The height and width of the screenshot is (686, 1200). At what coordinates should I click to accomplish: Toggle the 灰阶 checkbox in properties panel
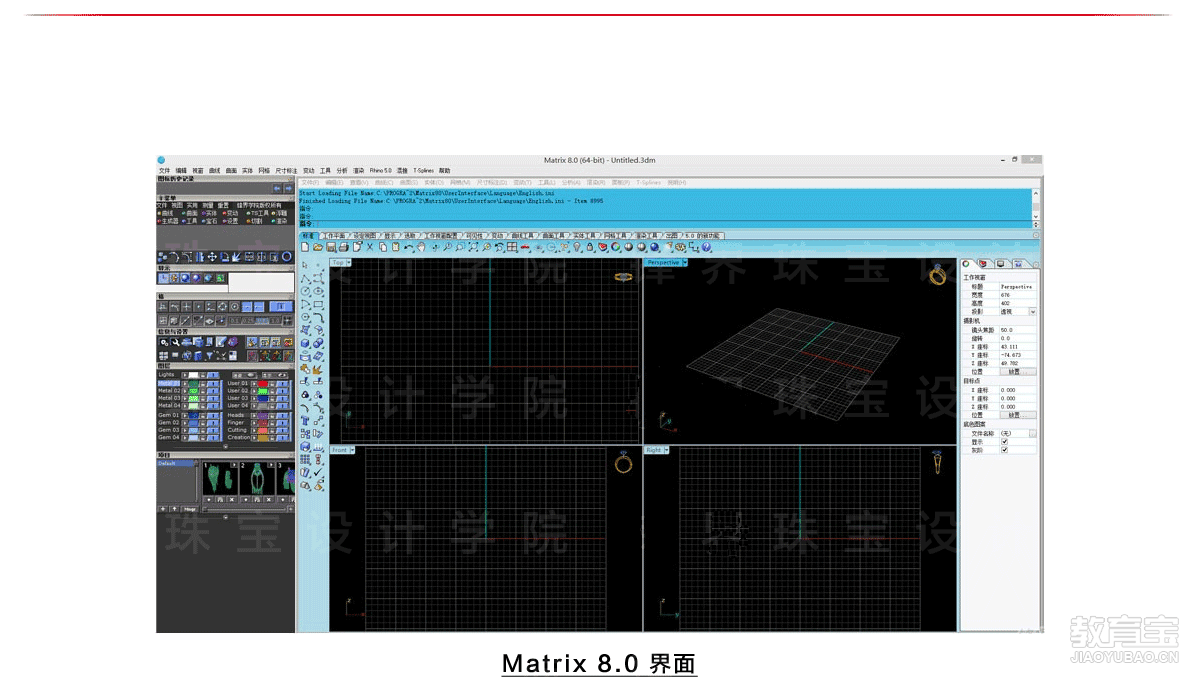coord(1004,450)
